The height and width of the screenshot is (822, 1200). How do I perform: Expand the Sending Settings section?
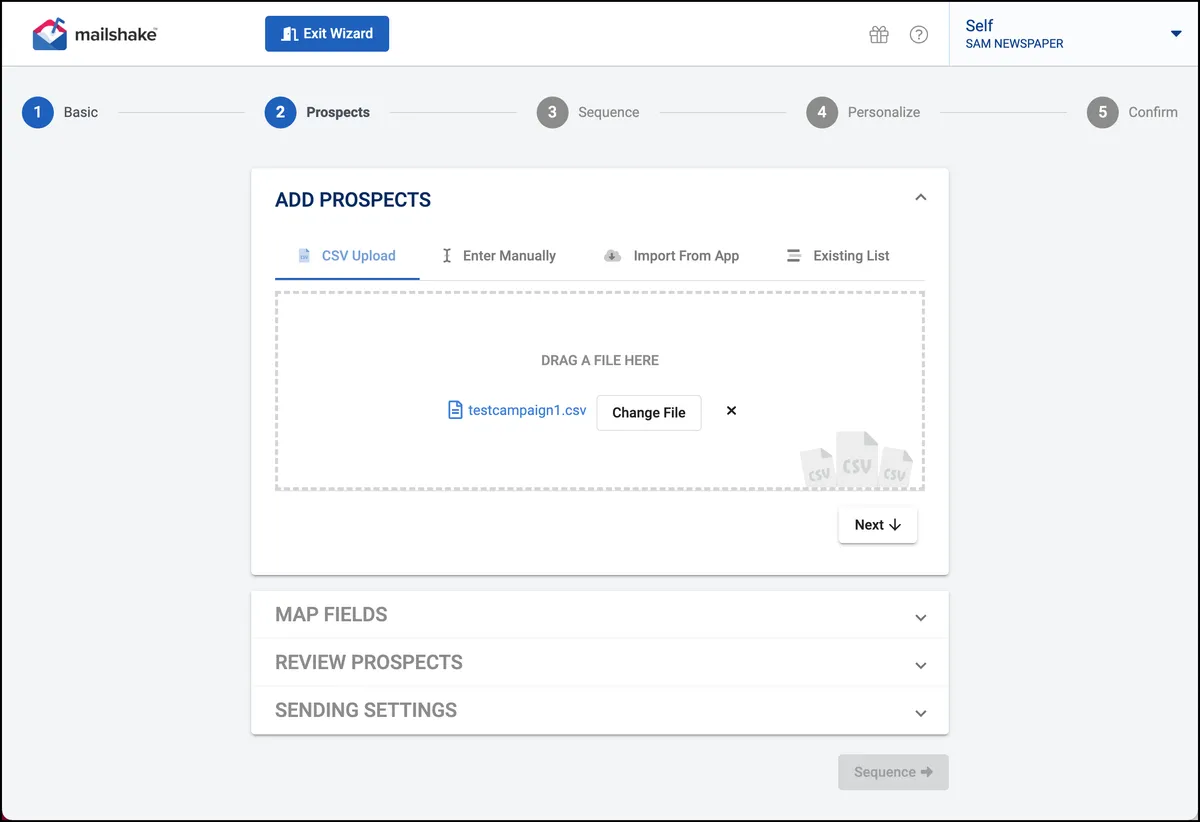600,711
